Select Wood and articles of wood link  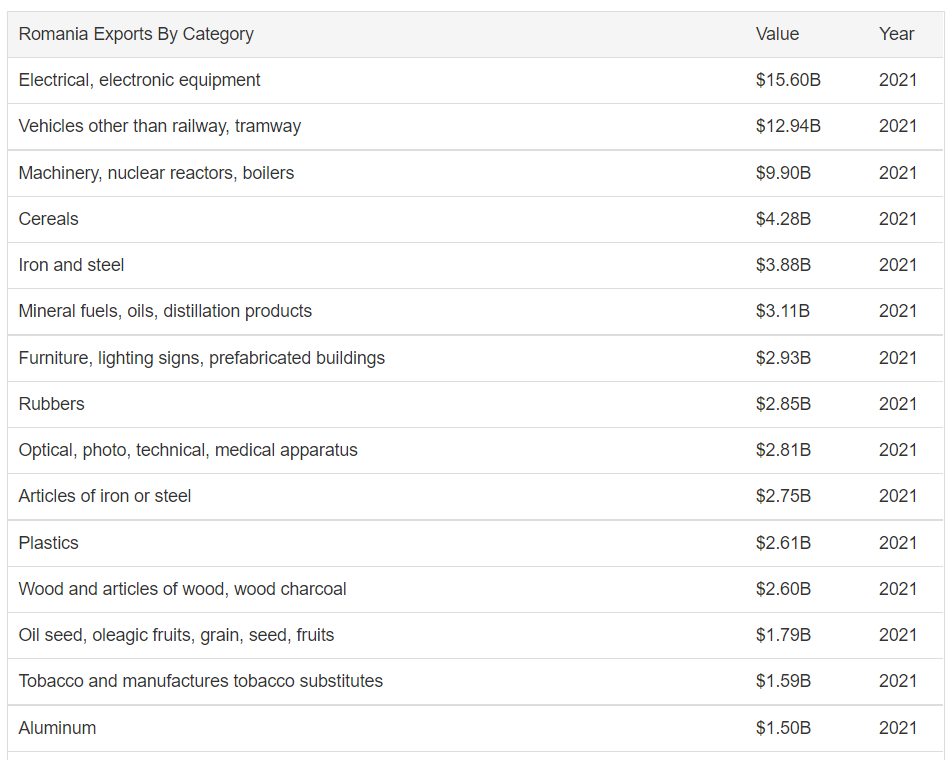tap(182, 589)
